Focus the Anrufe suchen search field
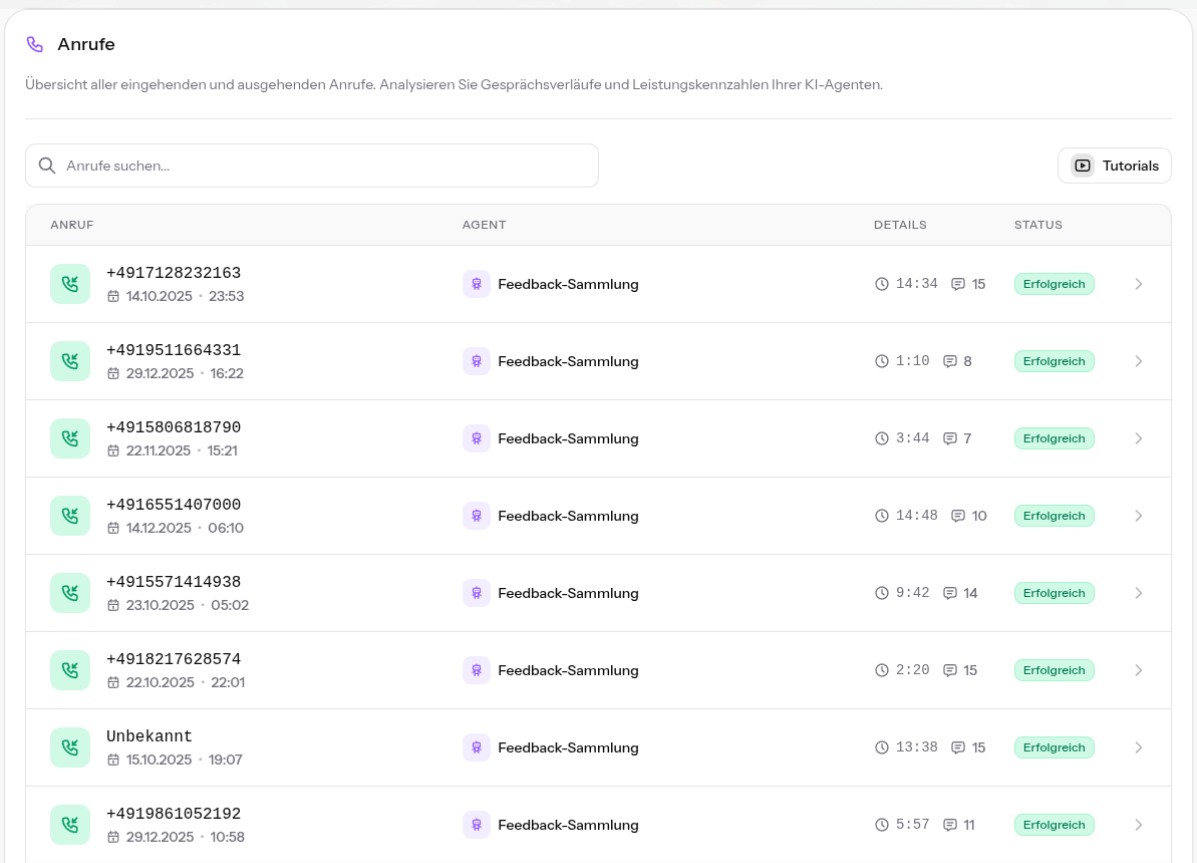This screenshot has height=863, width=1197. [x=320, y=166]
